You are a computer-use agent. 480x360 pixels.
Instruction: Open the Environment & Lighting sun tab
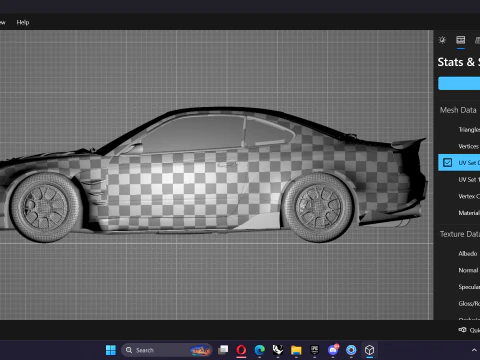[442, 40]
